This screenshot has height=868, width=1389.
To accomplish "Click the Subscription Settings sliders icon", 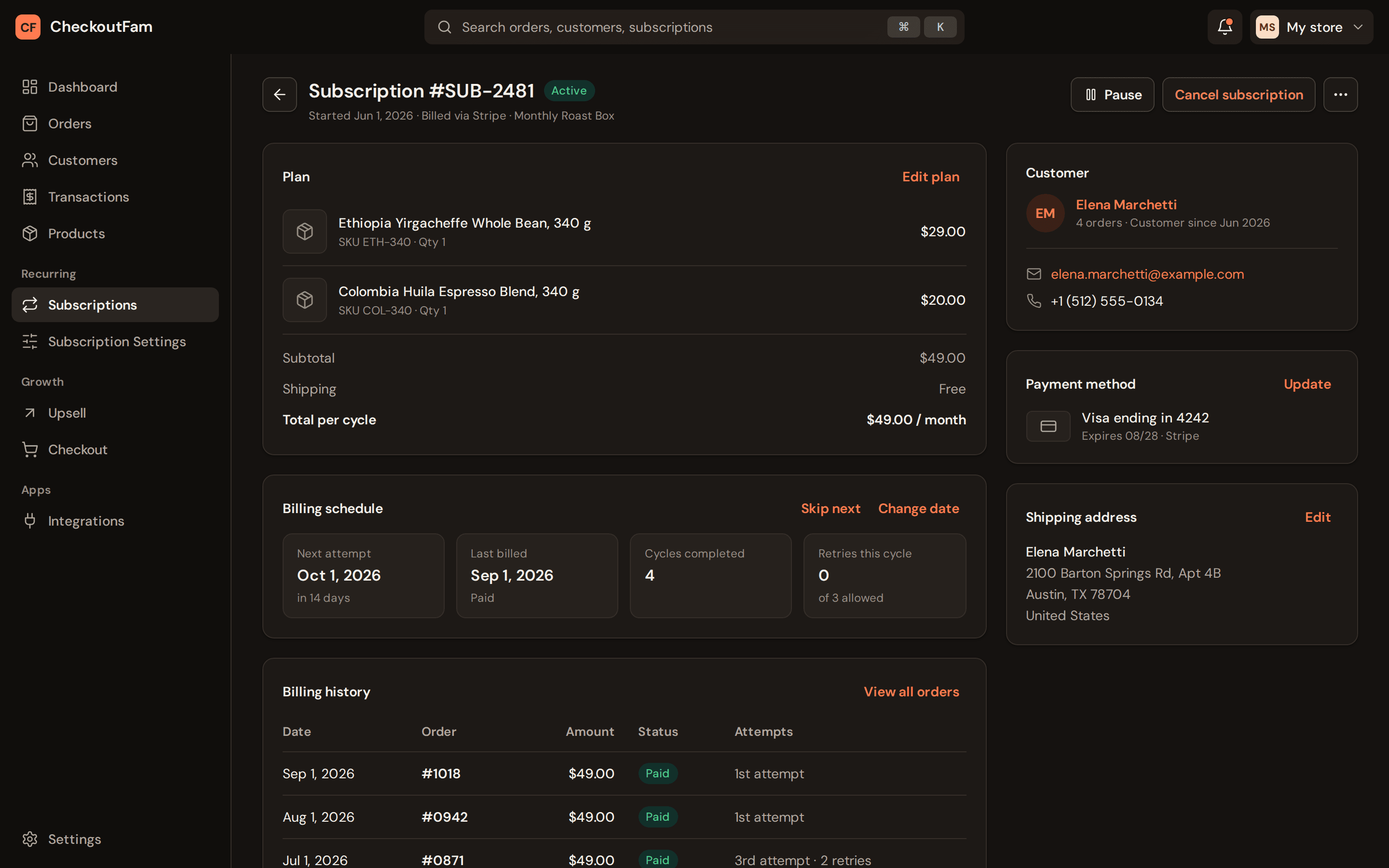I will pyautogui.click(x=30, y=341).
